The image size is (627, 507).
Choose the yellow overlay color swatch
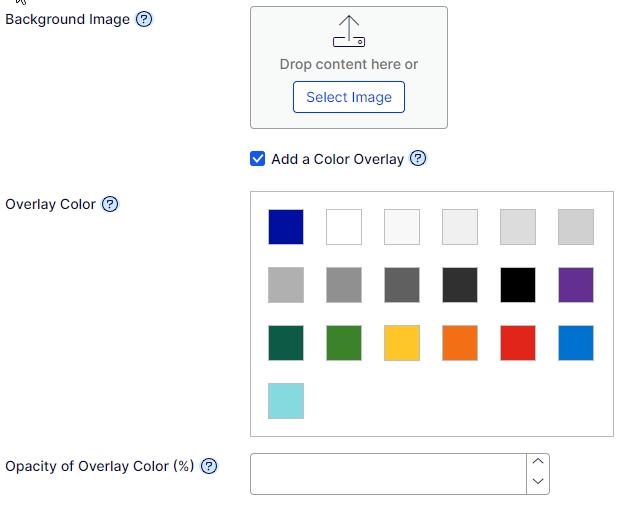[x=402, y=343]
